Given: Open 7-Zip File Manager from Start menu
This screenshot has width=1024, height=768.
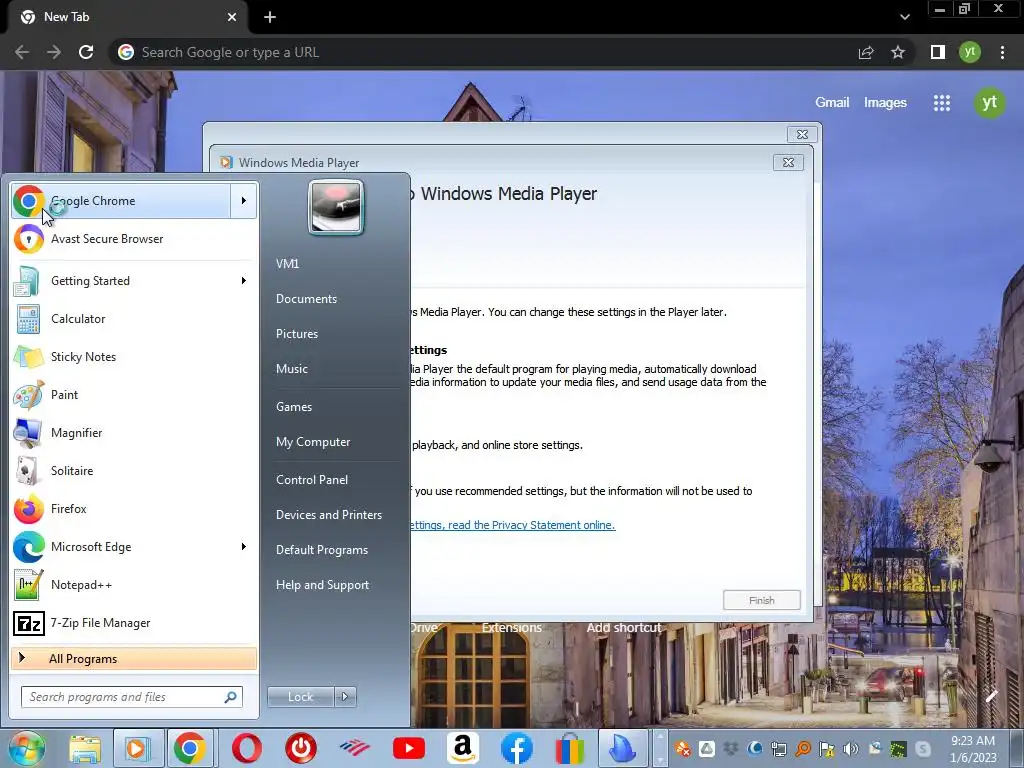Looking at the screenshot, I should [134, 622].
